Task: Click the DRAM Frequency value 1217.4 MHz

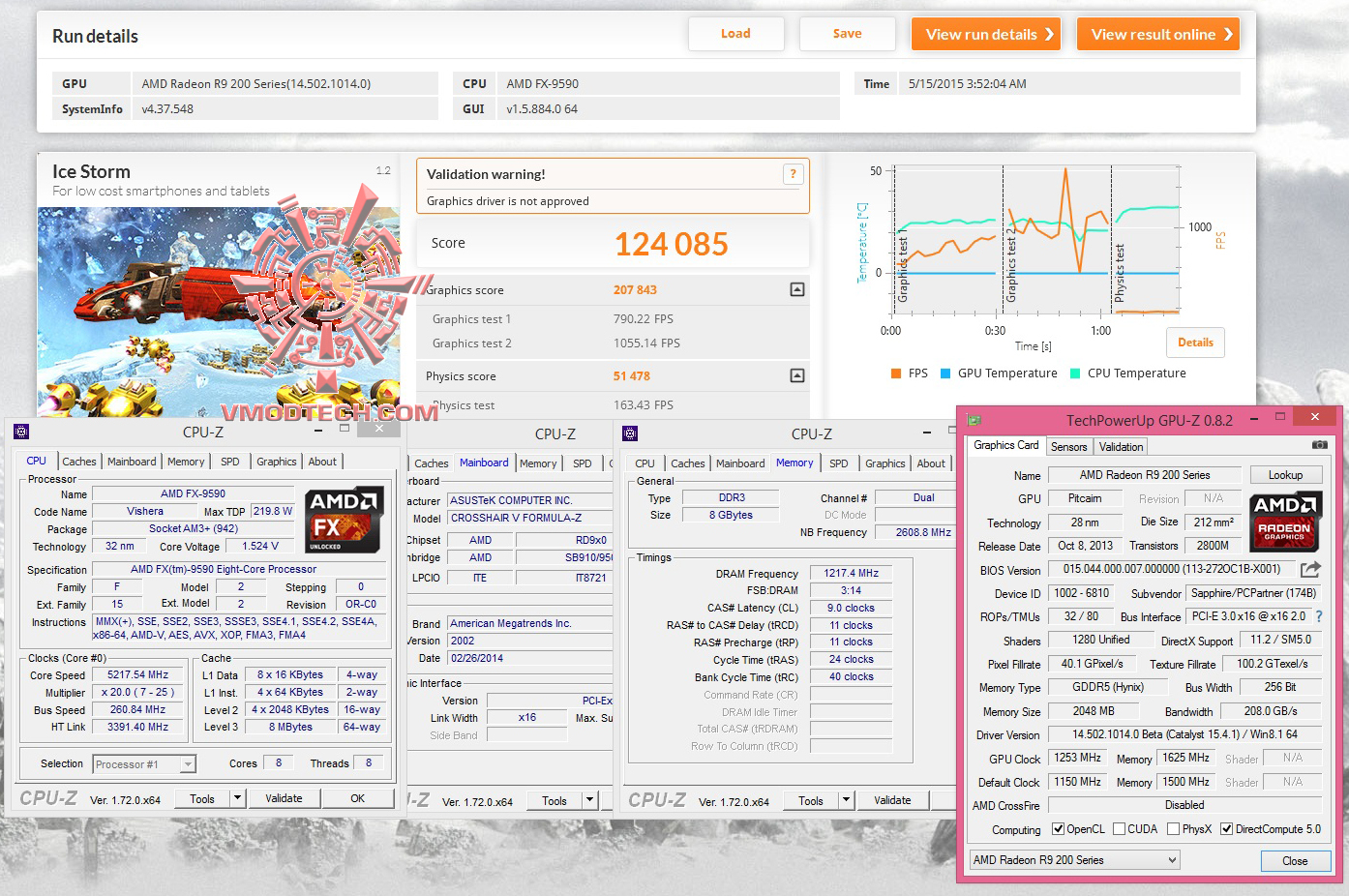Action: pos(851,573)
